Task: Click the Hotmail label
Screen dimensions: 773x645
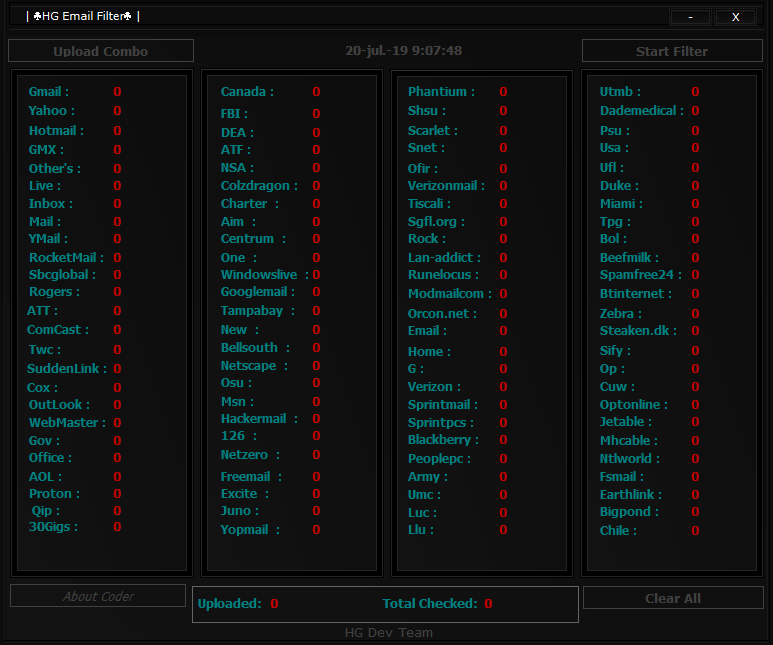Action: pyautogui.click(x=56, y=131)
